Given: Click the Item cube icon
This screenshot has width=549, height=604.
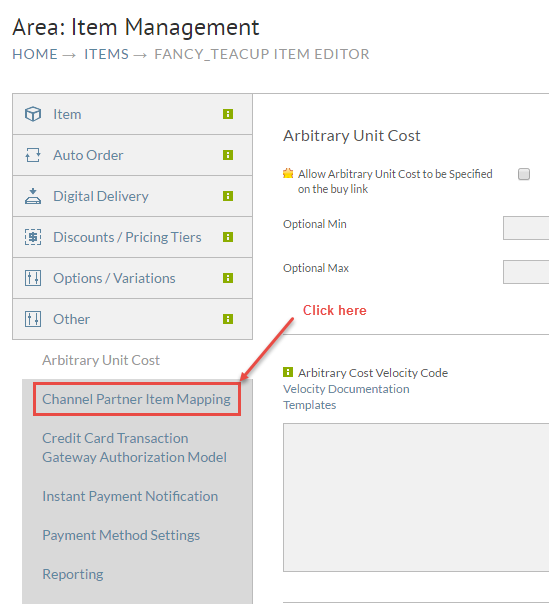Looking at the screenshot, I should tap(33, 114).
